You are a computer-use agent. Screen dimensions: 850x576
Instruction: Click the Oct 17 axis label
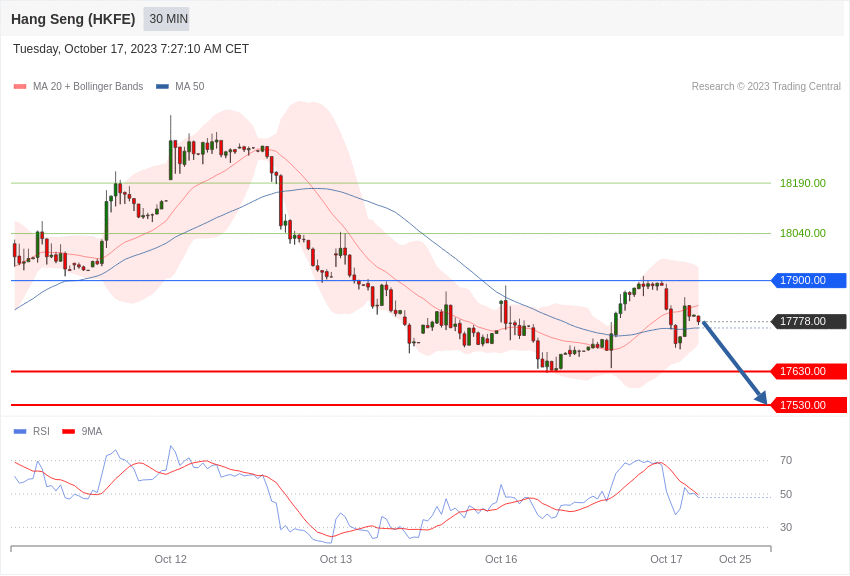[666, 559]
